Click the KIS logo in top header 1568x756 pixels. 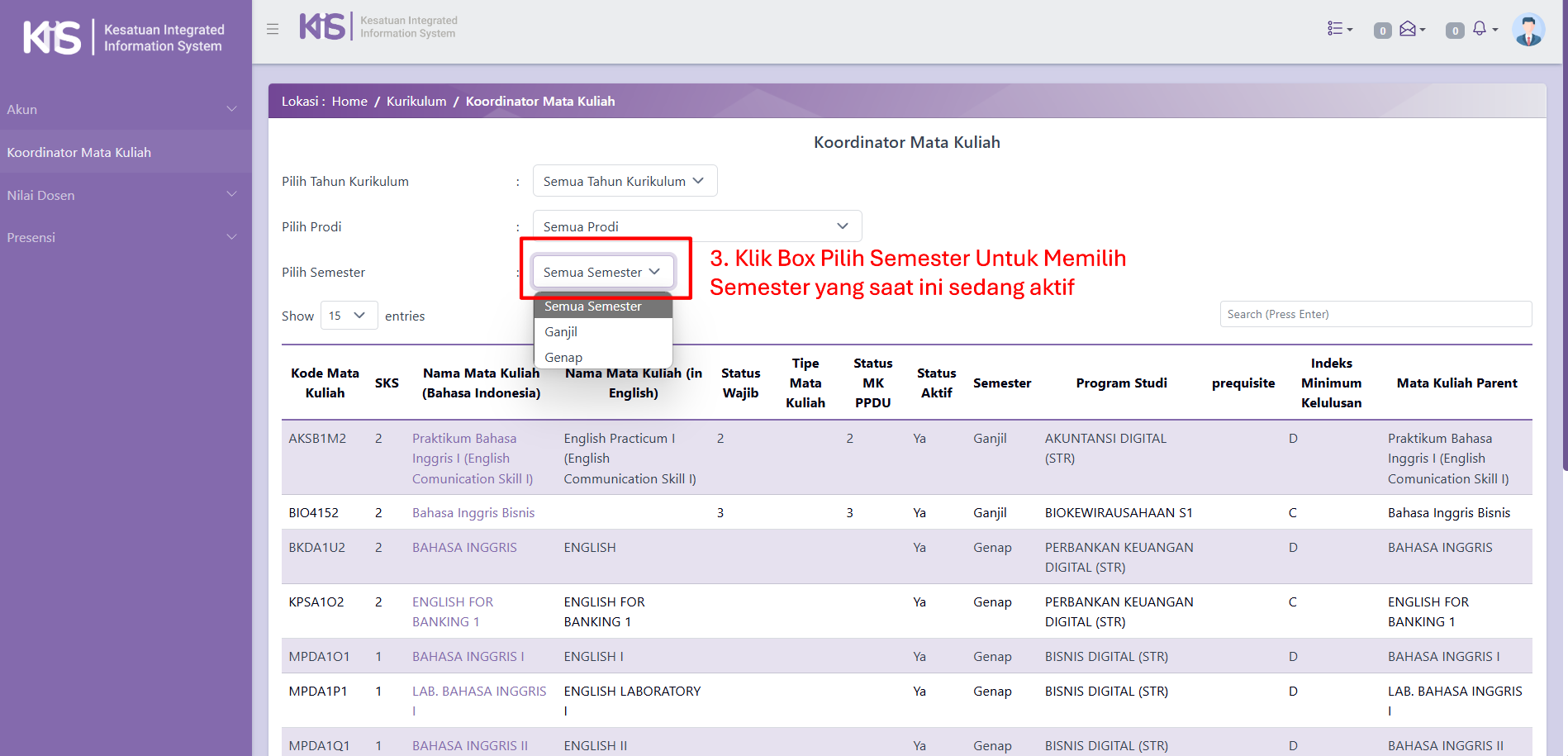(322, 26)
